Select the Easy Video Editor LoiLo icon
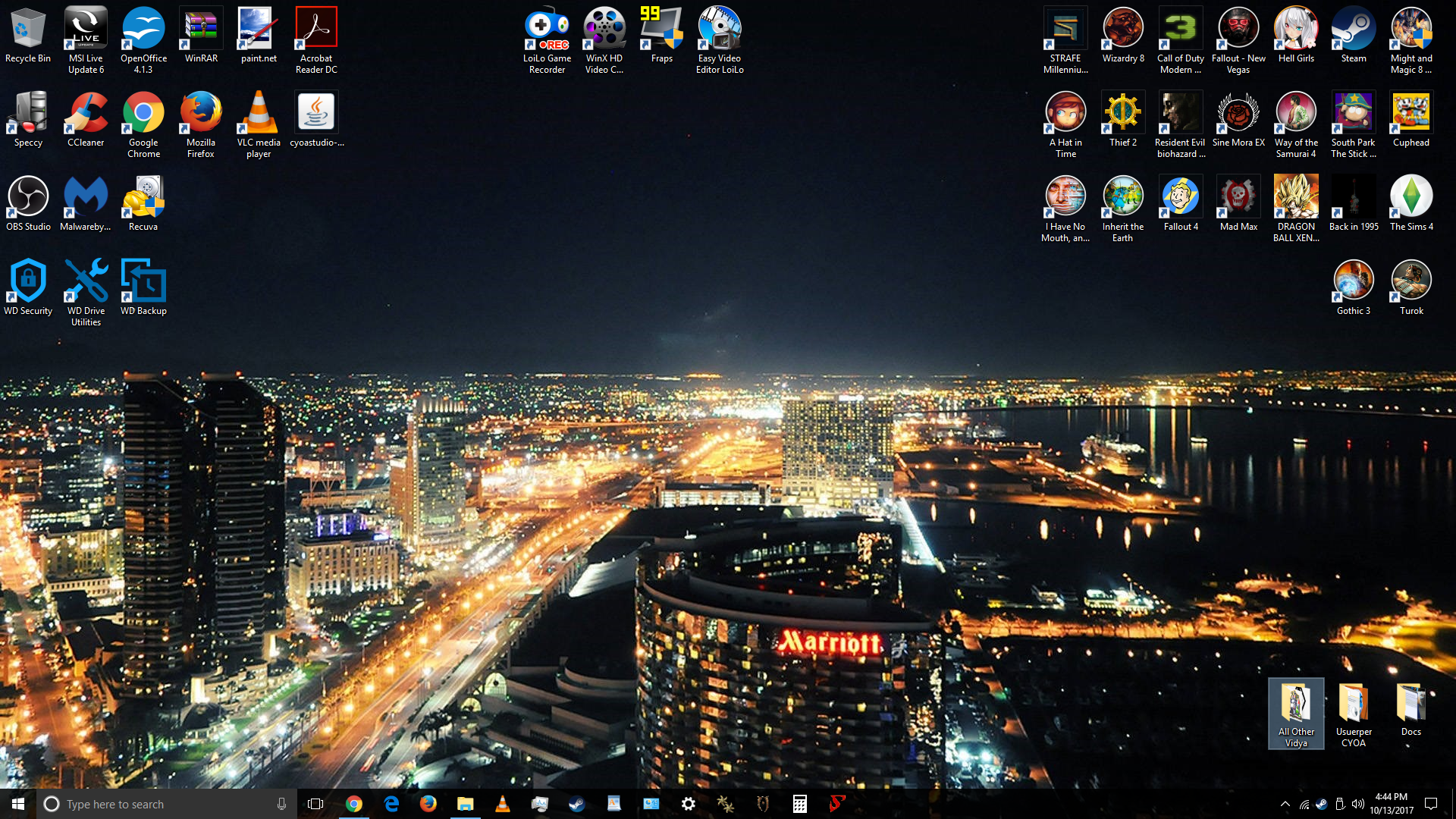1456x819 pixels. click(720, 41)
